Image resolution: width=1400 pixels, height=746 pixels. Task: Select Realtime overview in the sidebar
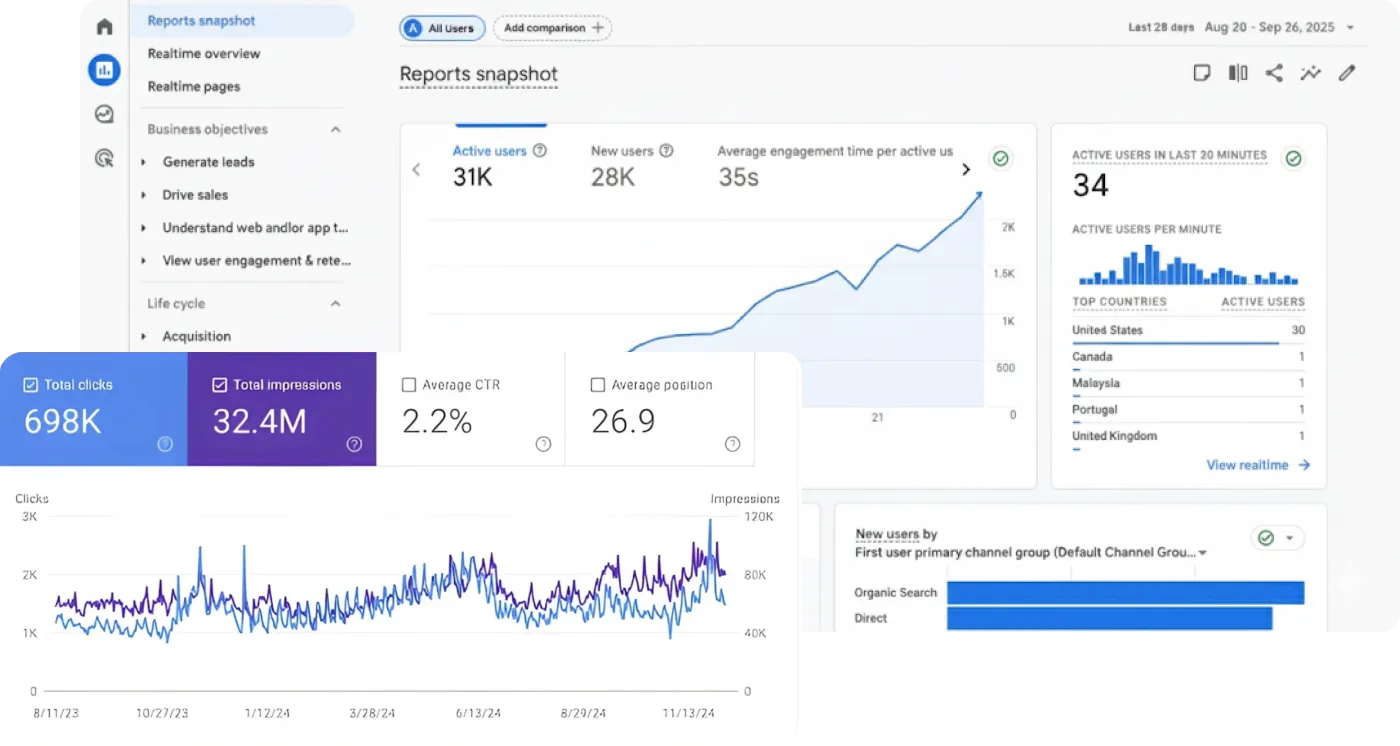point(204,54)
